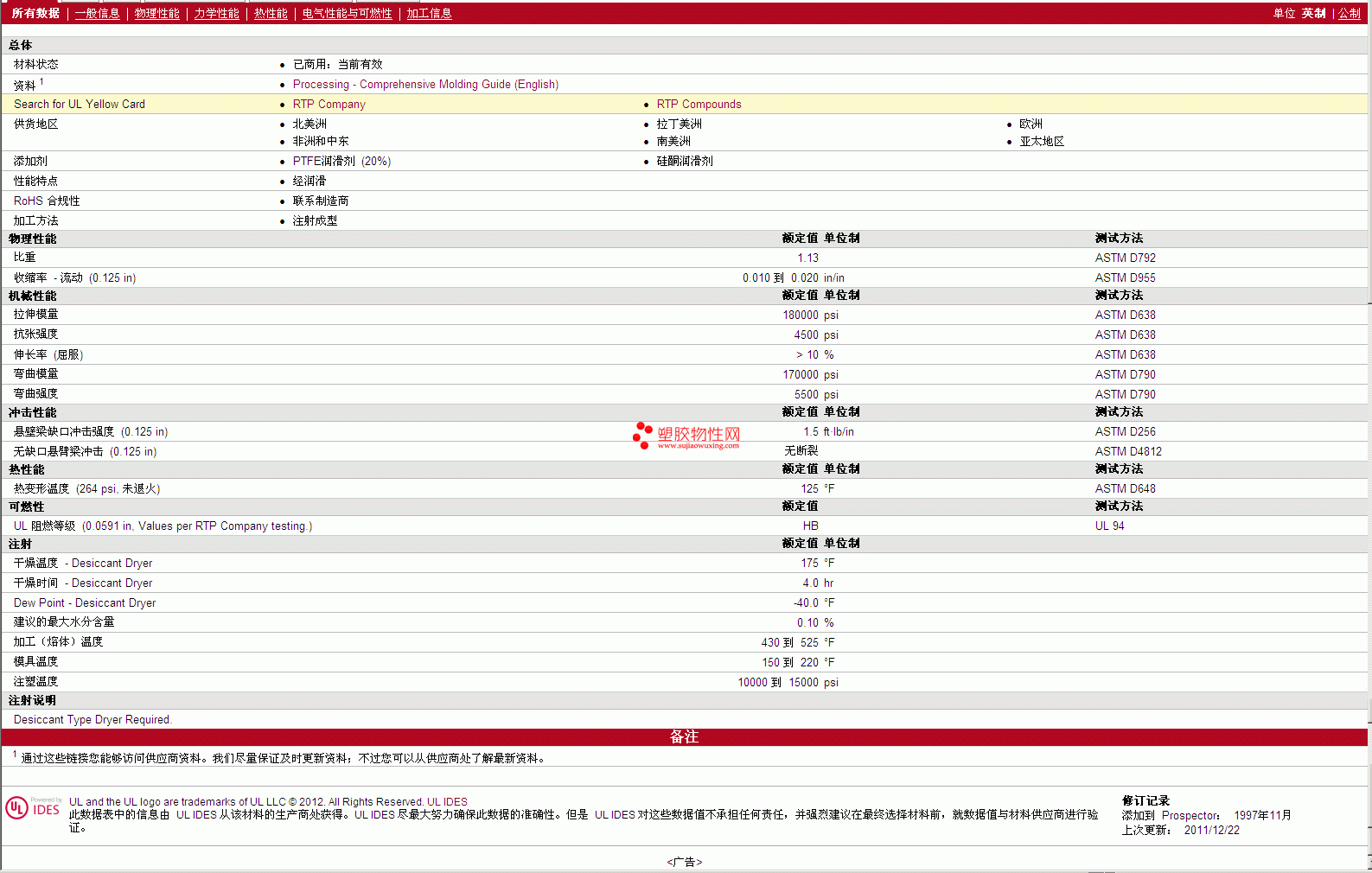Click the 注射成型 processing method

[x=315, y=220]
